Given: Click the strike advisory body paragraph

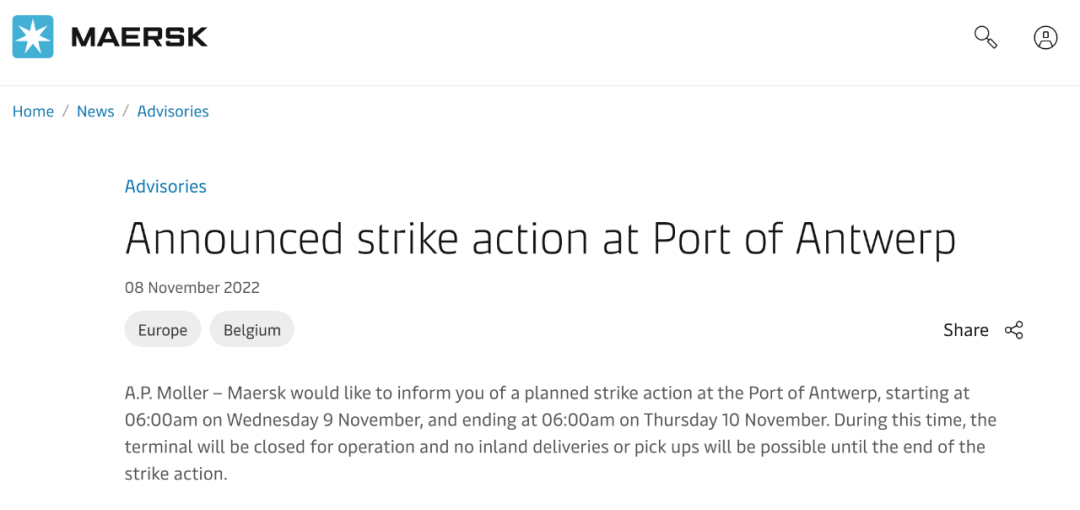Looking at the screenshot, I should [560, 433].
